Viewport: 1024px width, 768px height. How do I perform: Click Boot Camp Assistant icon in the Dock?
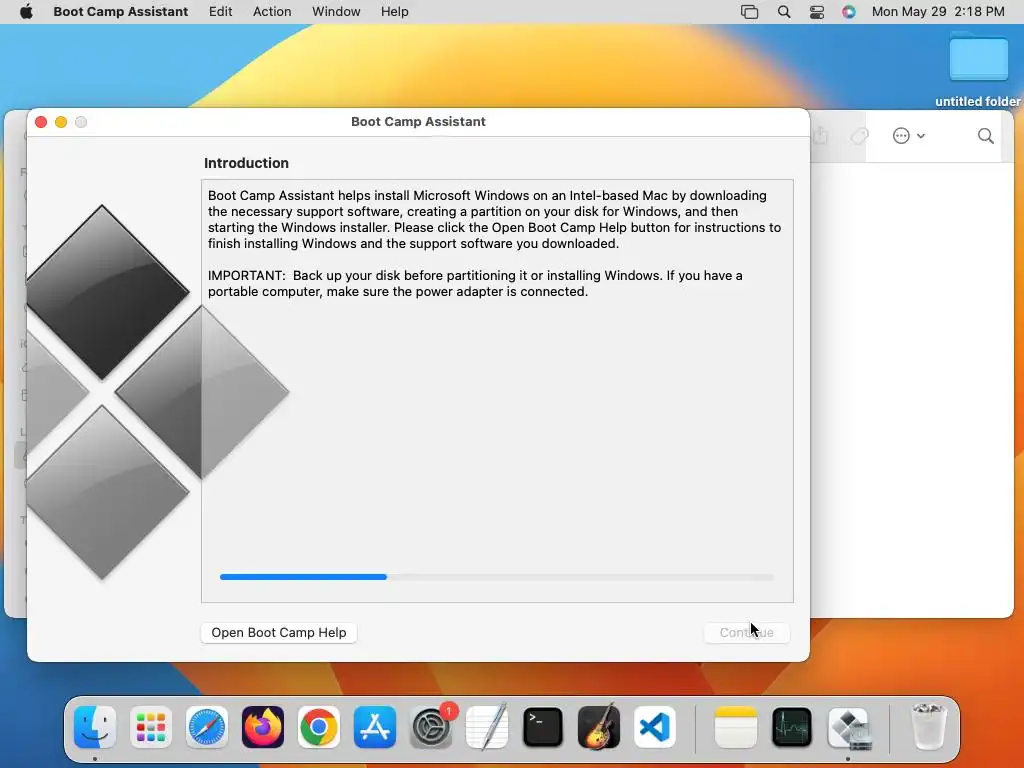pos(848,727)
